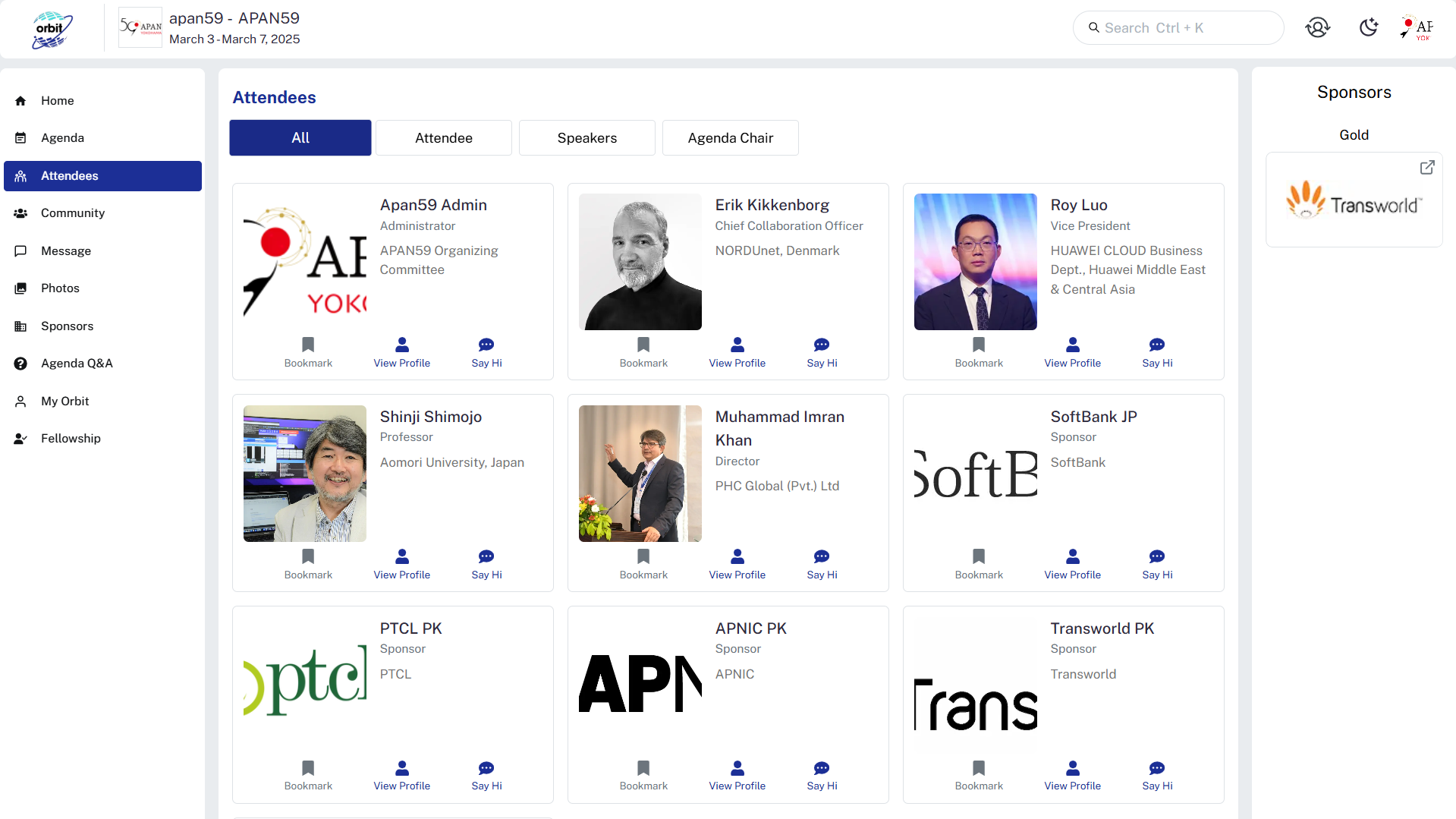Click the Orbit logo in header
1456x819 pixels.
52,30
